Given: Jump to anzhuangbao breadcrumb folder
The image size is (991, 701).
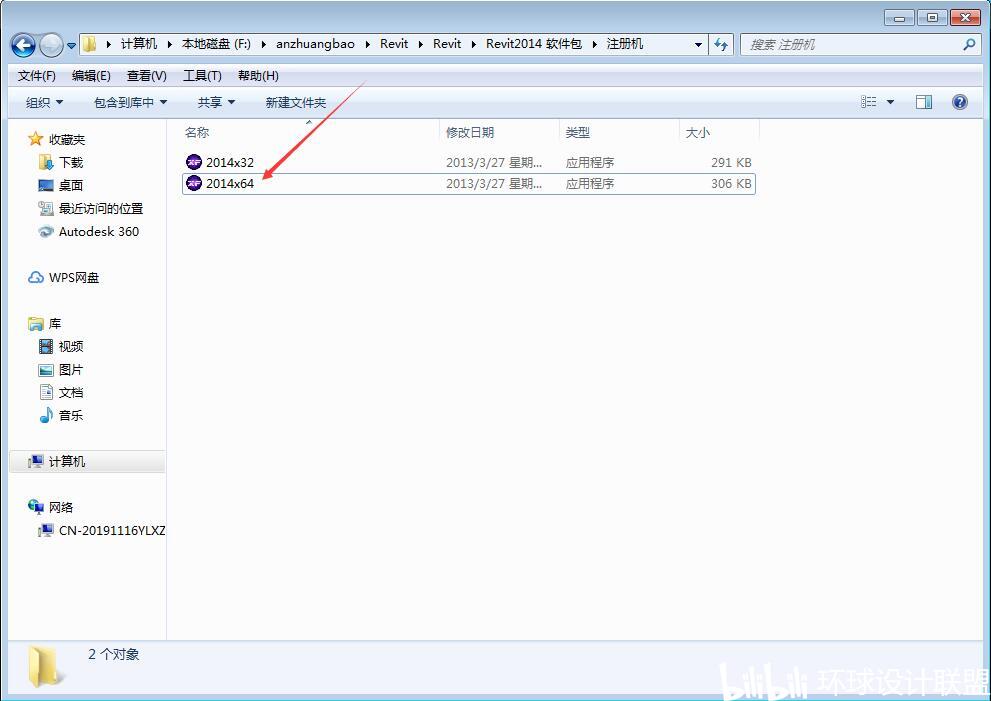Looking at the screenshot, I should 315,44.
